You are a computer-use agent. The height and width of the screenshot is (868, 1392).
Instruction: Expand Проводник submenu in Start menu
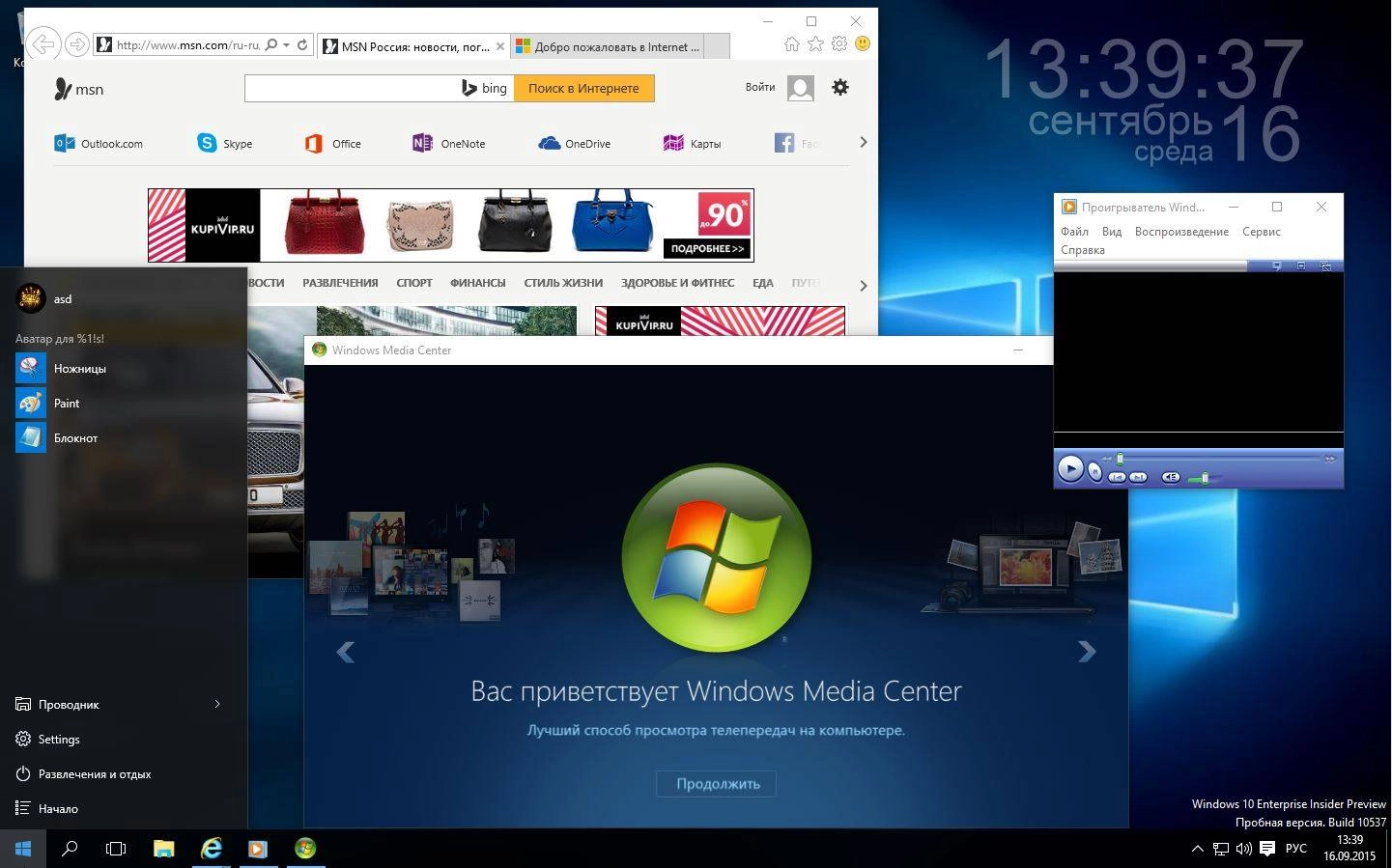tap(217, 704)
